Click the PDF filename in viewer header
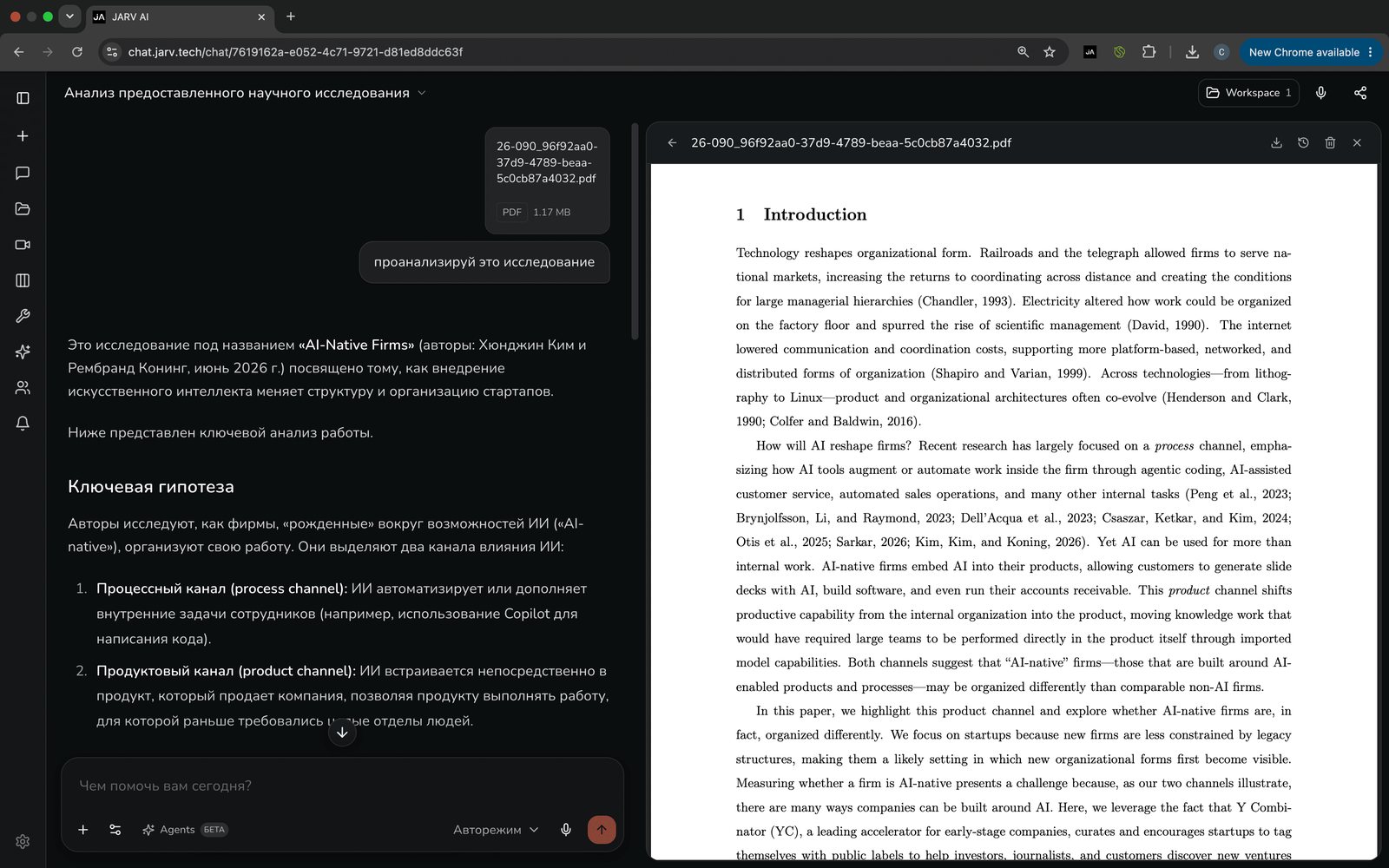 click(x=851, y=143)
